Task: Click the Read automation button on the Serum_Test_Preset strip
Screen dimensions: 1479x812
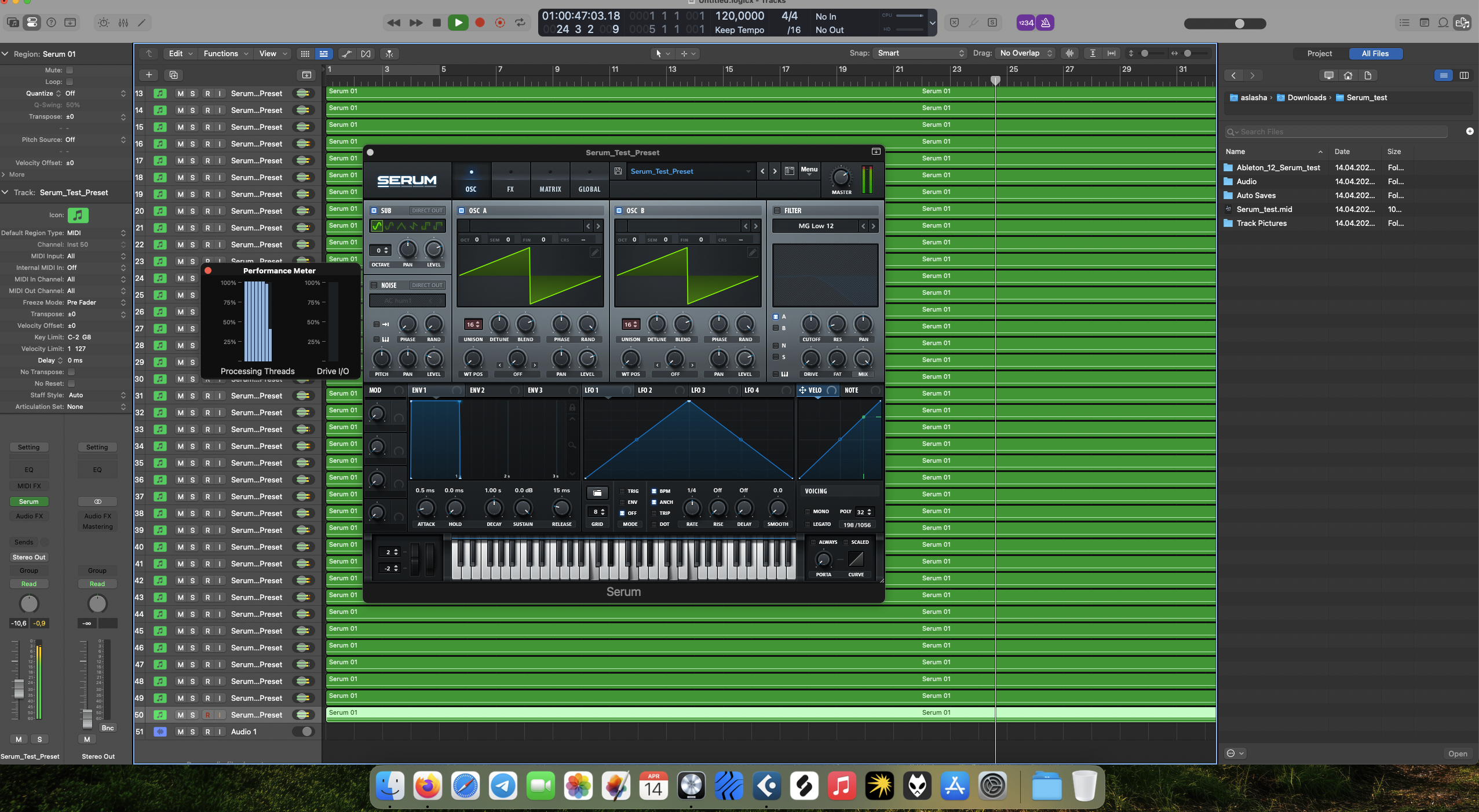Action: pos(29,584)
